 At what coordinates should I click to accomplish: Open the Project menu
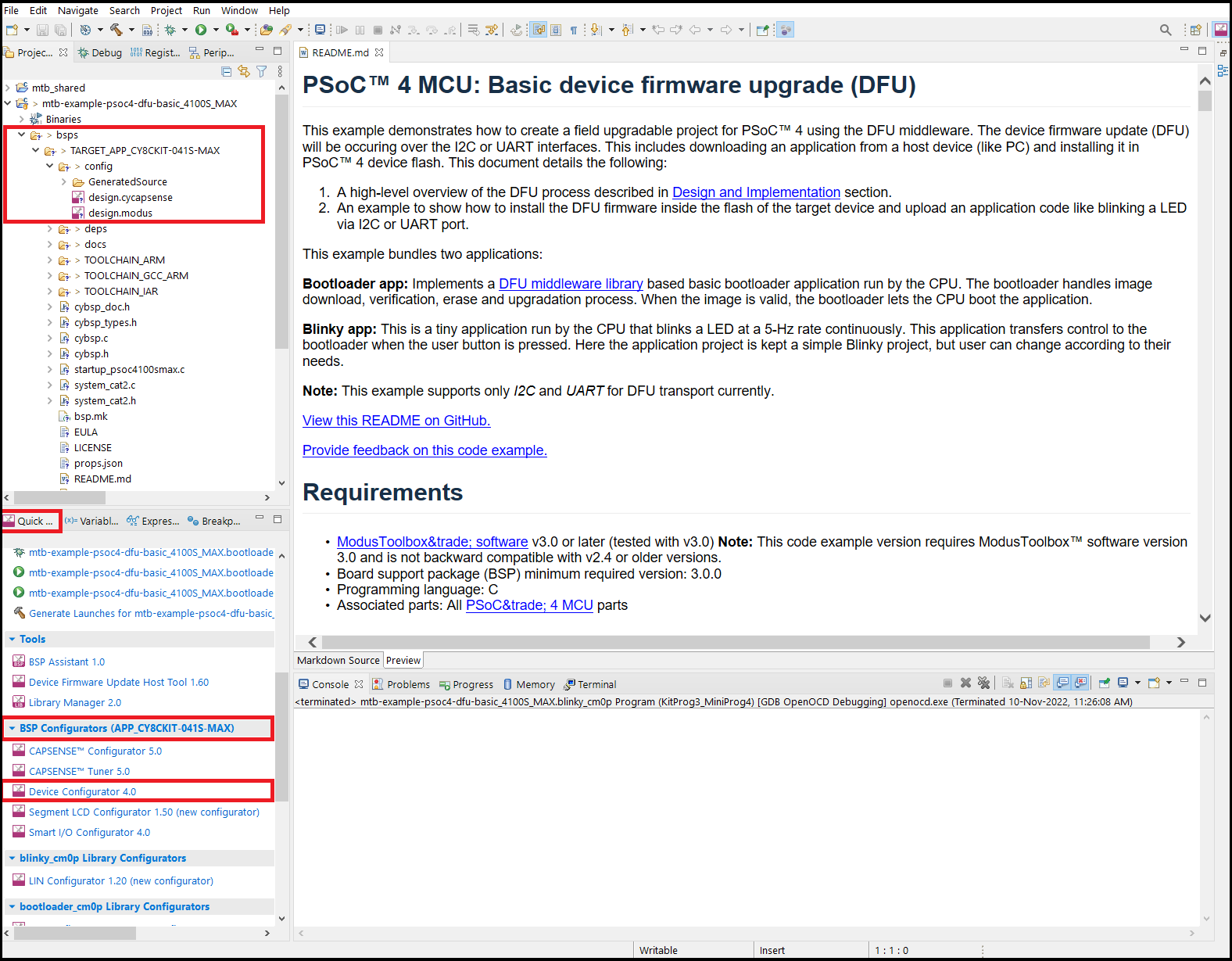[x=167, y=10]
